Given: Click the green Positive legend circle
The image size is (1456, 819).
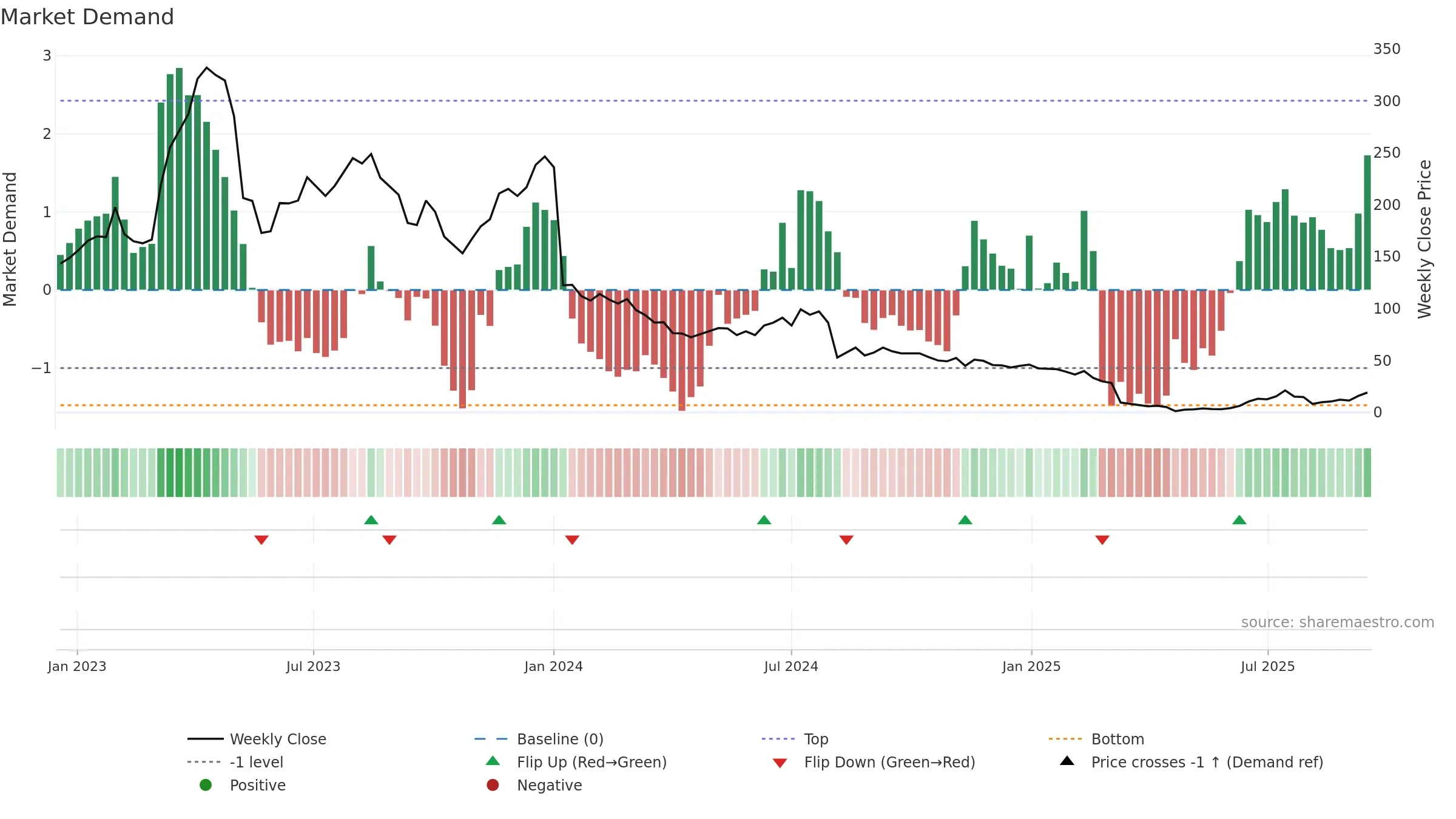Looking at the screenshot, I should point(206,785).
